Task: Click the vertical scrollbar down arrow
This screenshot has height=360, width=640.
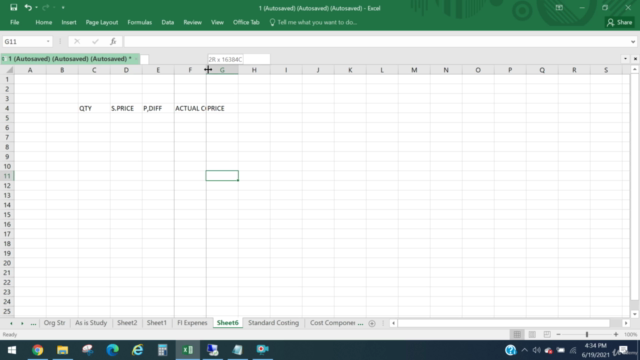Action: point(635,314)
